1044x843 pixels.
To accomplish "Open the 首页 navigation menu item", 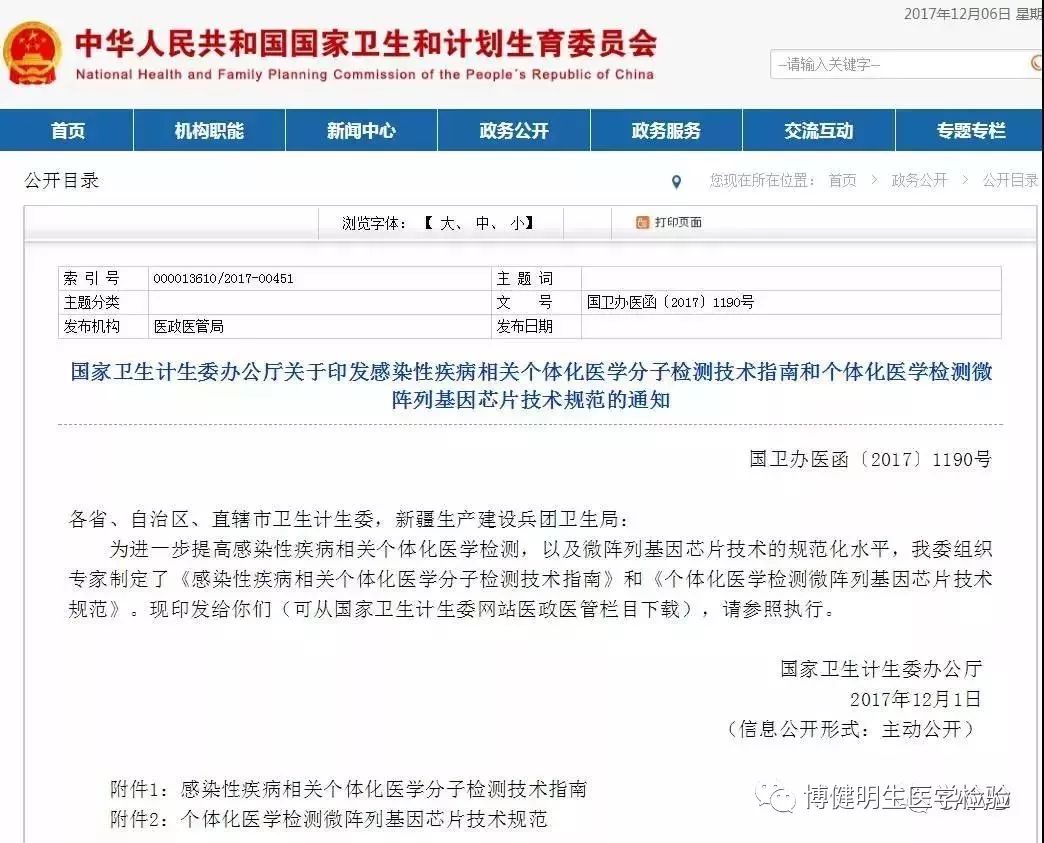I will pyautogui.click(x=68, y=131).
